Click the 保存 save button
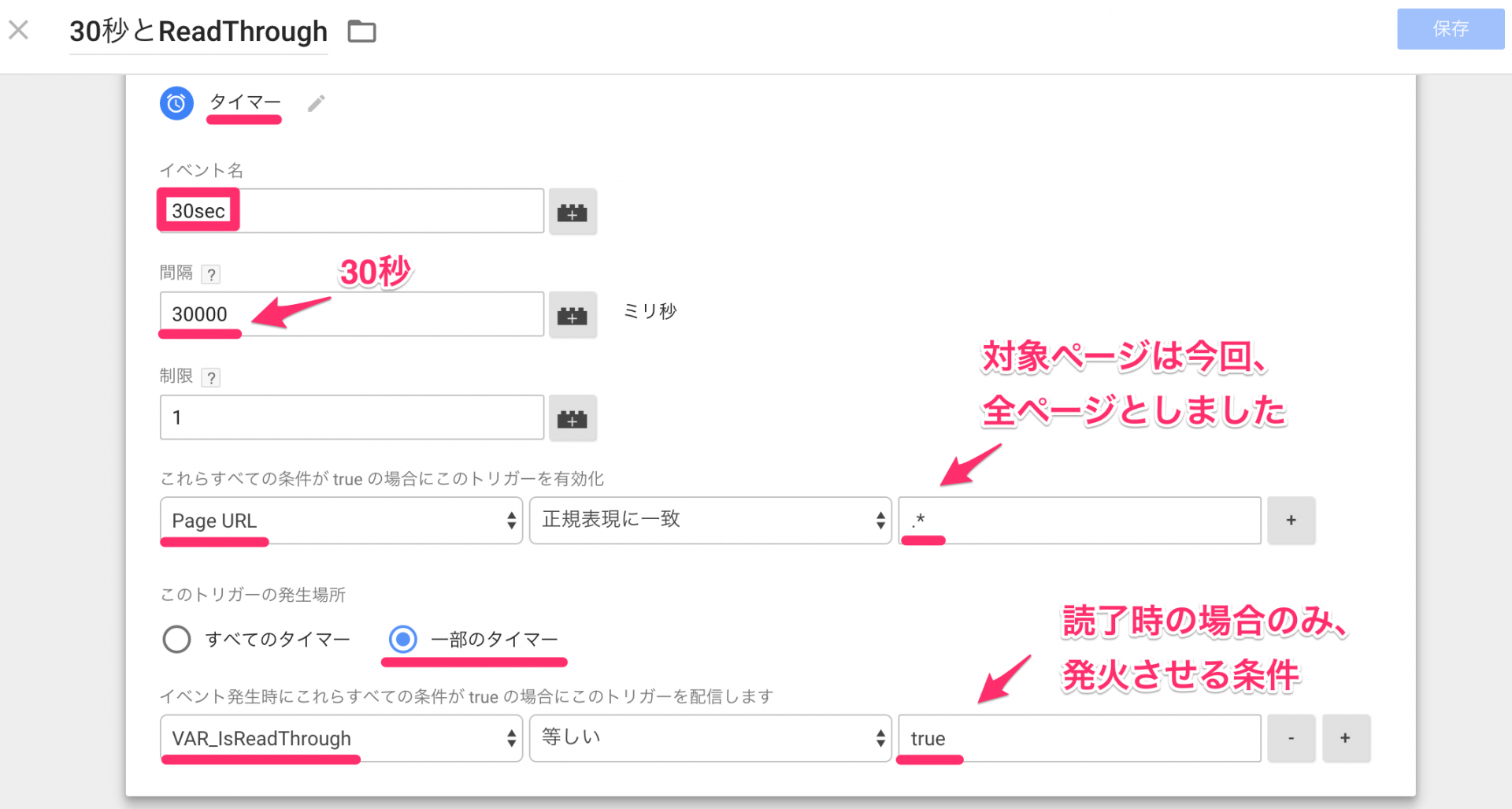Image resolution: width=1512 pixels, height=809 pixels. click(1451, 29)
